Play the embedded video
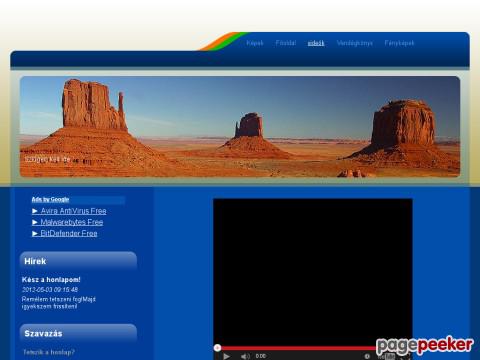The width and height of the screenshot is (480, 360). pos(226,356)
